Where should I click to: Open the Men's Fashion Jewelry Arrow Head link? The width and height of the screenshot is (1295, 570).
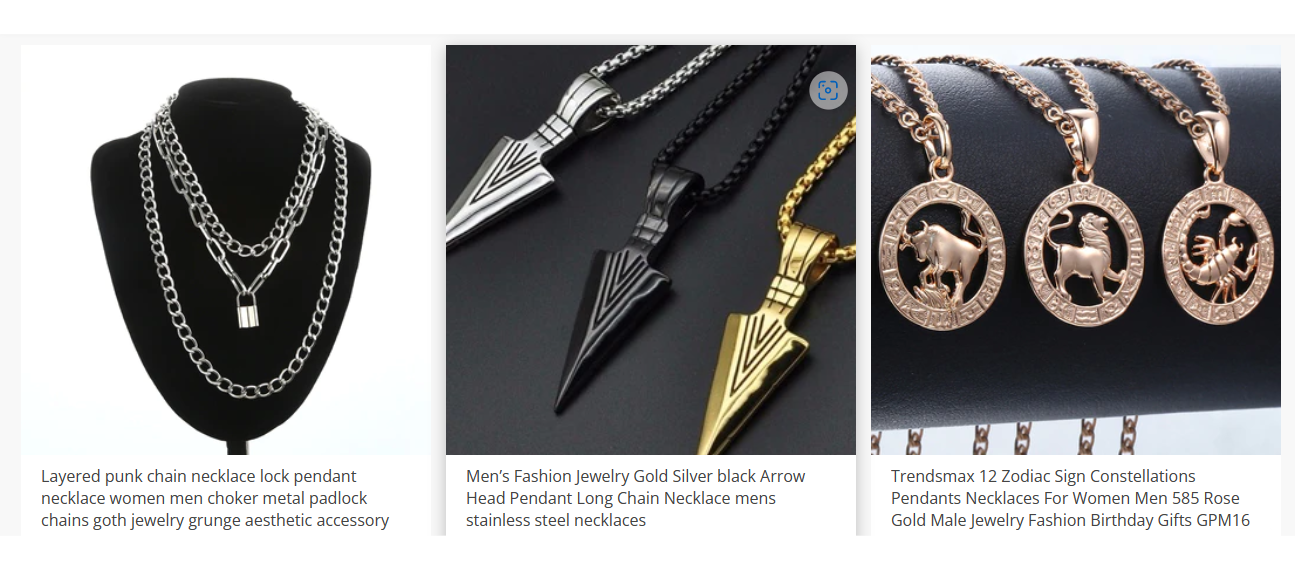pos(635,498)
